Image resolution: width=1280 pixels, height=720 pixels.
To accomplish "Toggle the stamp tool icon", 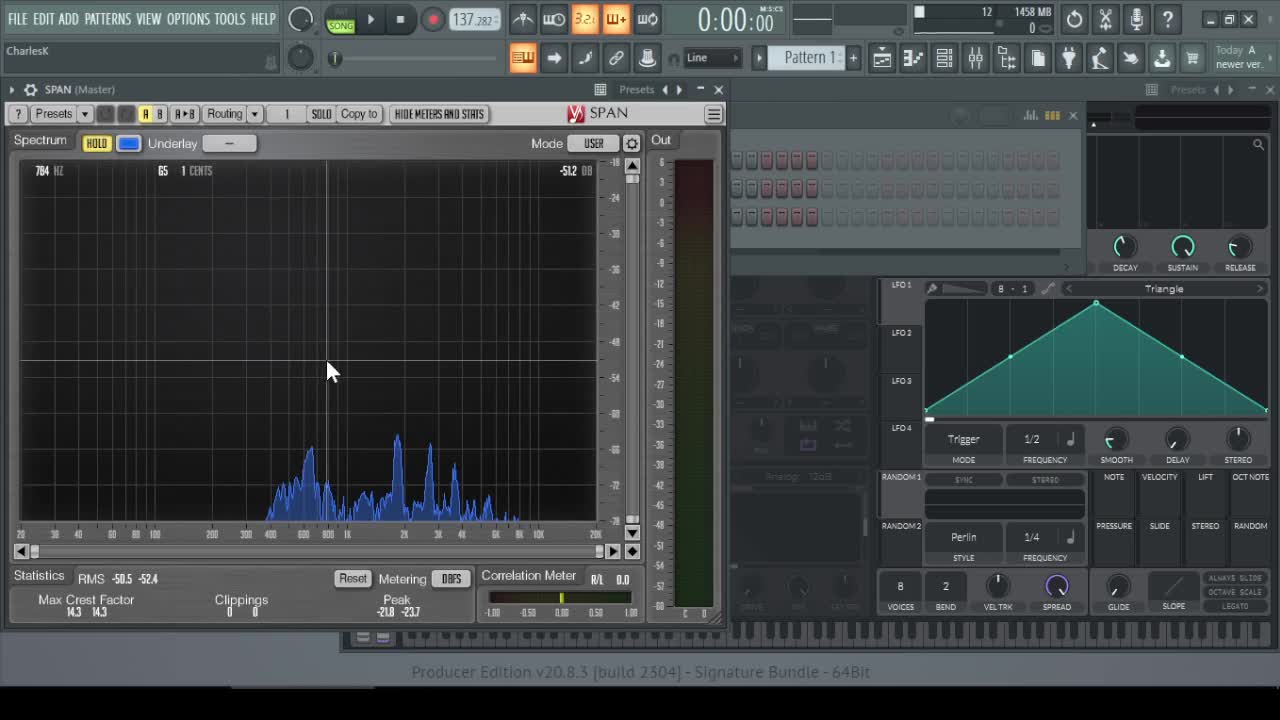I will [x=647, y=58].
